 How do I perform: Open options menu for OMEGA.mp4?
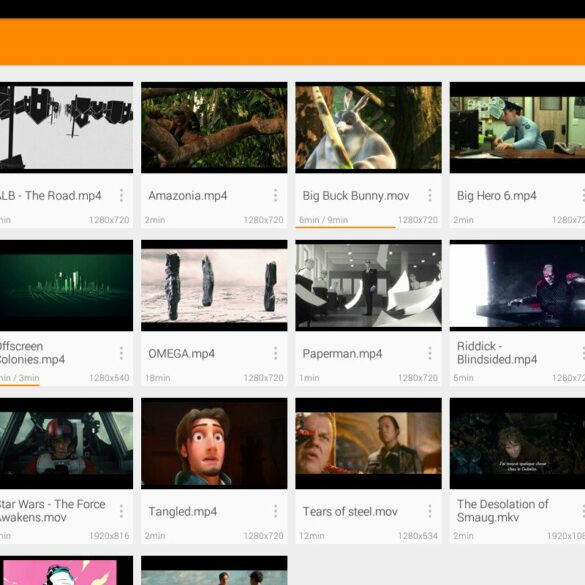[276, 353]
